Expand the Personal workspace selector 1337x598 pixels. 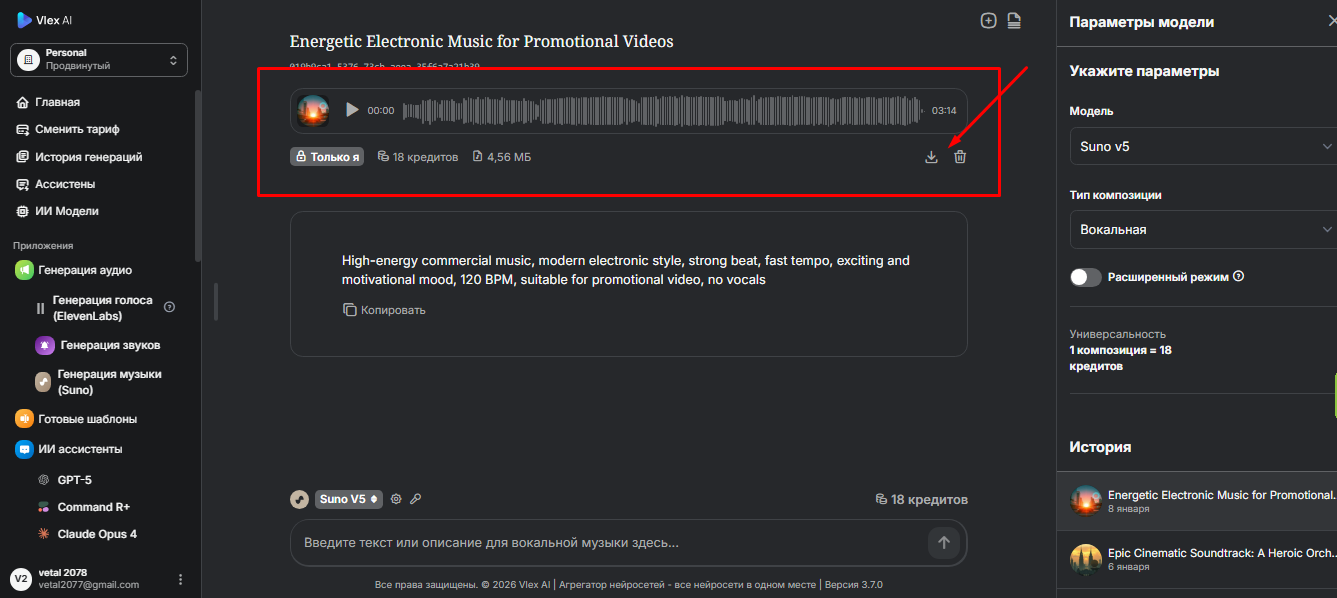pos(99,60)
